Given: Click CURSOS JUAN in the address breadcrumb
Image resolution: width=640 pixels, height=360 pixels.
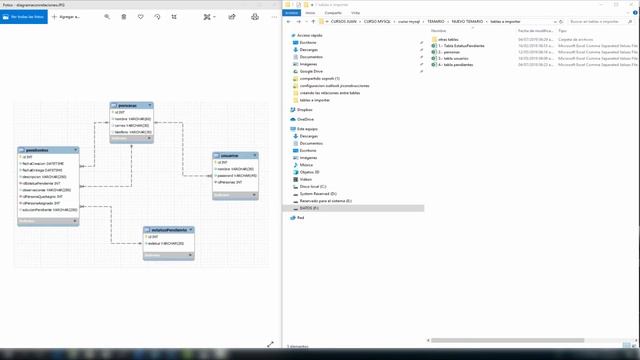Looking at the screenshot, I should click(343, 21).
